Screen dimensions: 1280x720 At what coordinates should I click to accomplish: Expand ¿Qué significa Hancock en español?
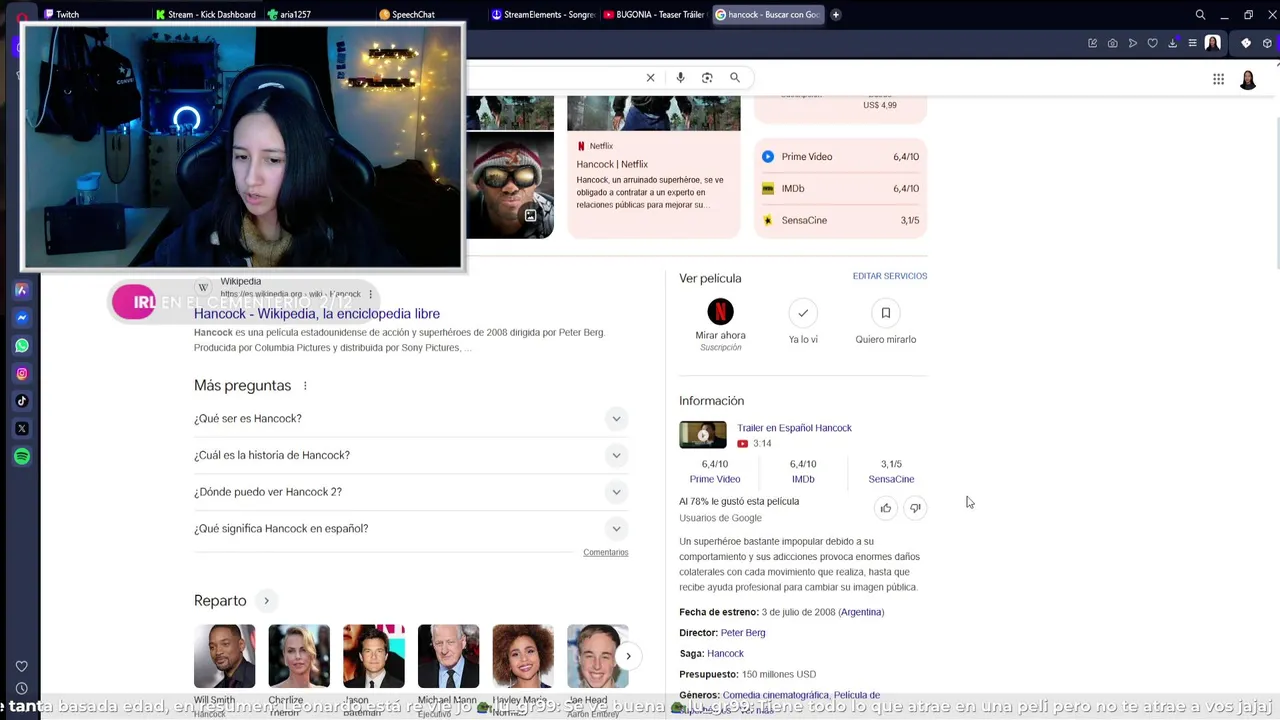point(411,529)
